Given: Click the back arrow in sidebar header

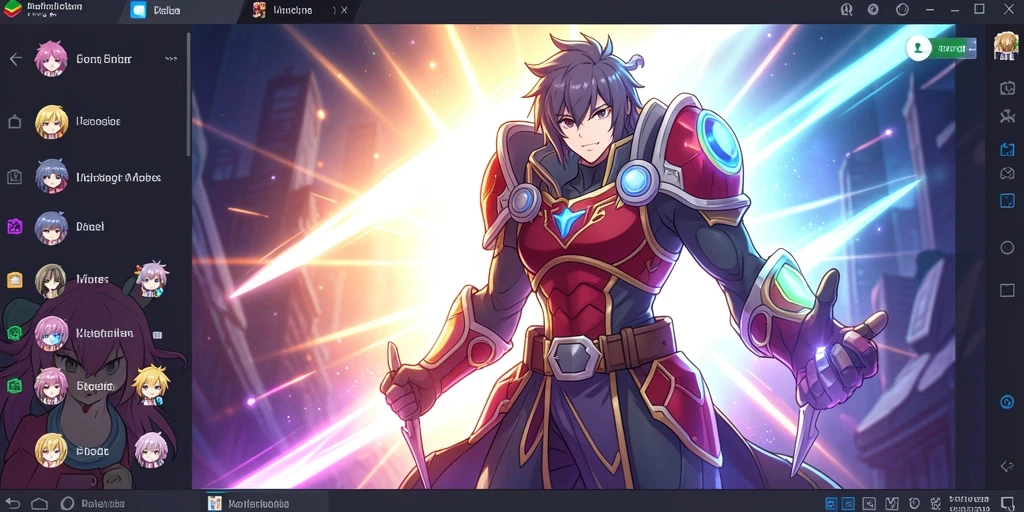Looking at the screenshot, I should (x=16, y=59).
